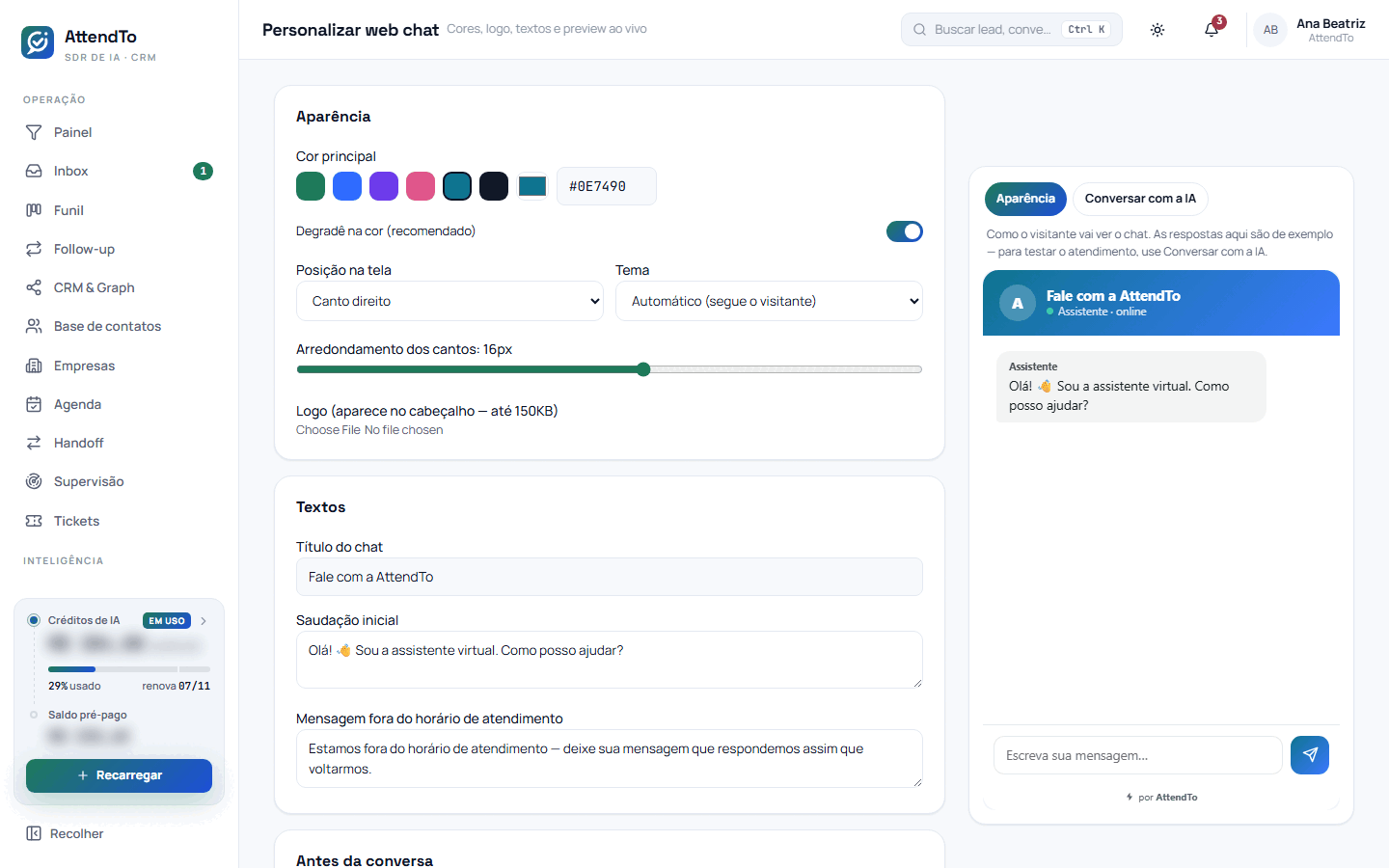Select the Saldo pré-pago radio option
This screenshot has width=1389, height=868.
34,715
